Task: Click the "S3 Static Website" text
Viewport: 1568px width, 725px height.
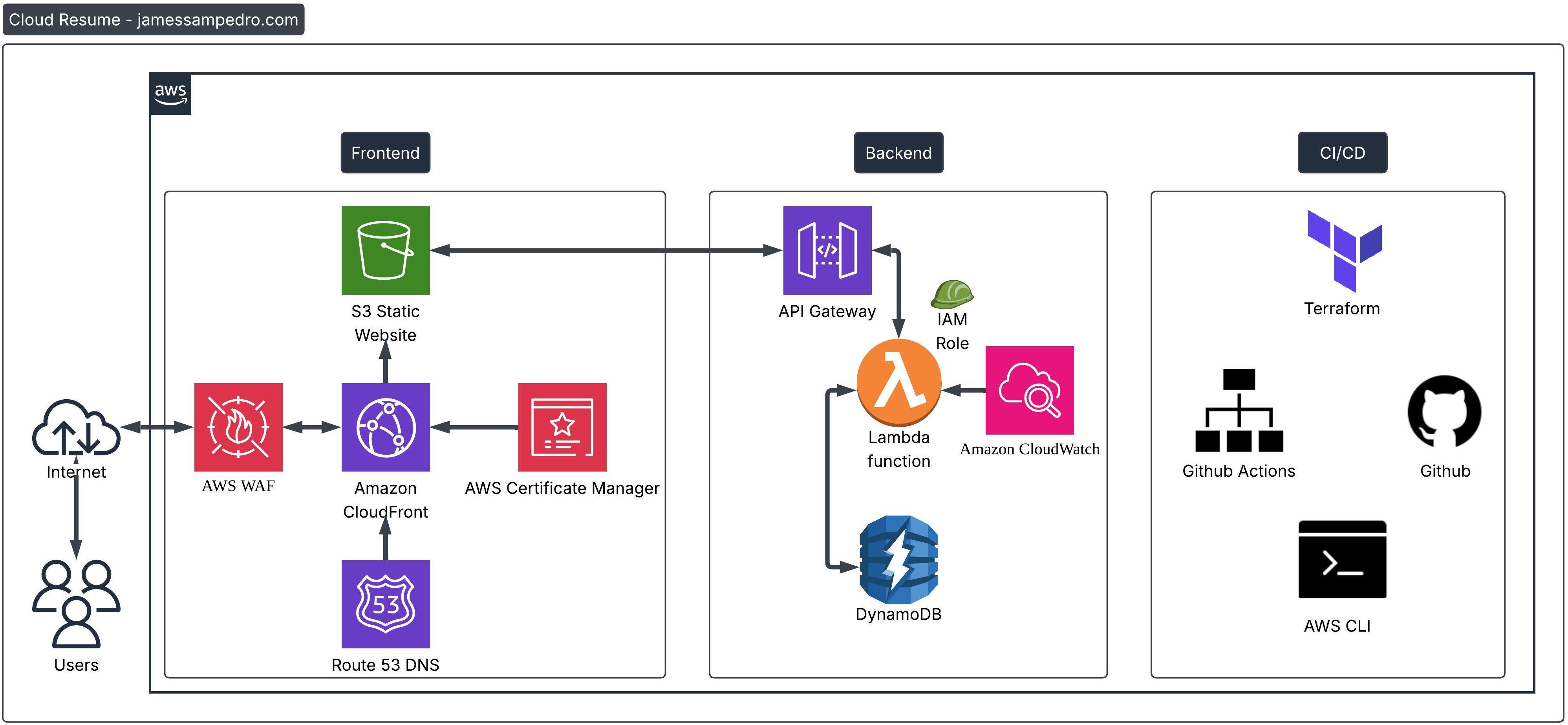Action: coord(385,323)
